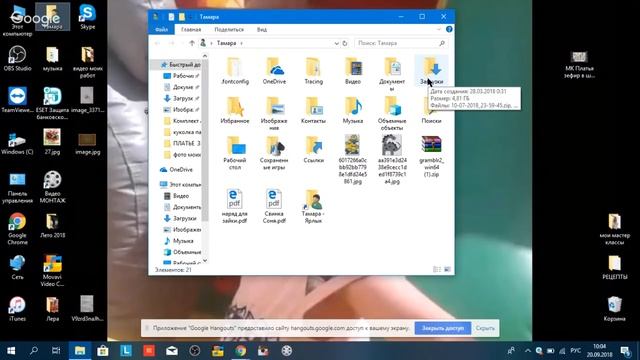
Task: Go up one folder level arrow
Action: click(x=191, y=43)
